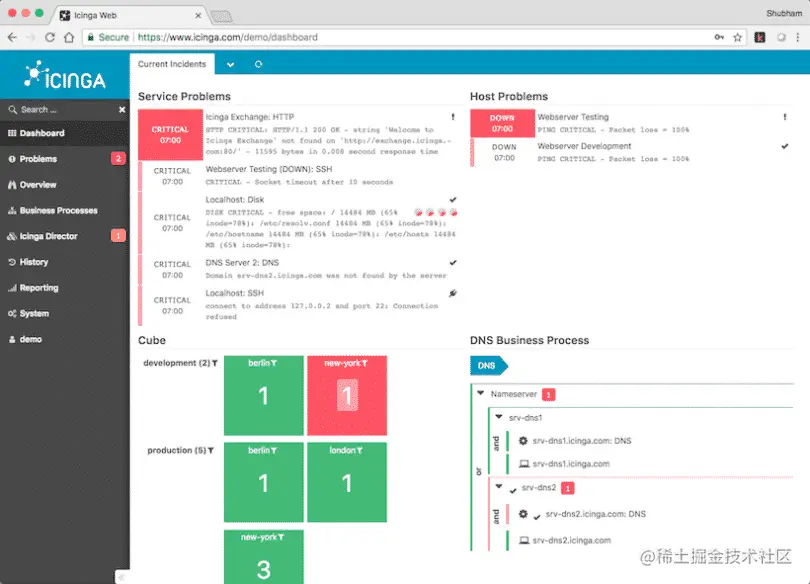Click the red CRITICAL 07:00 state badge
Image resolution: width=810 pixels, height=584 pixels.
tap(170, 135)
